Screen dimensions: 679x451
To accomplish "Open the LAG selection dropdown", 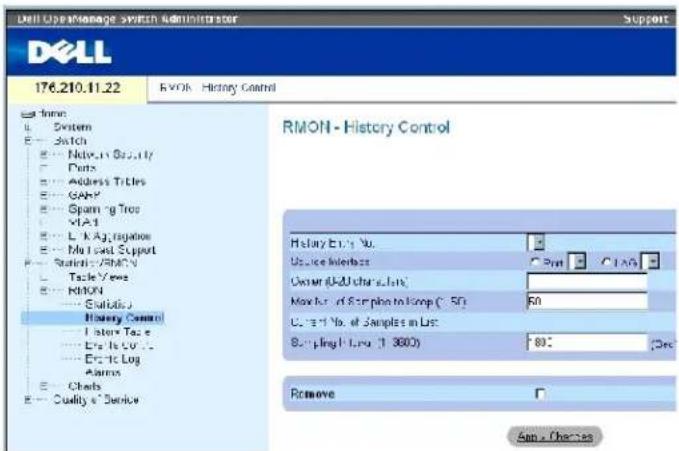I will 650,262.
